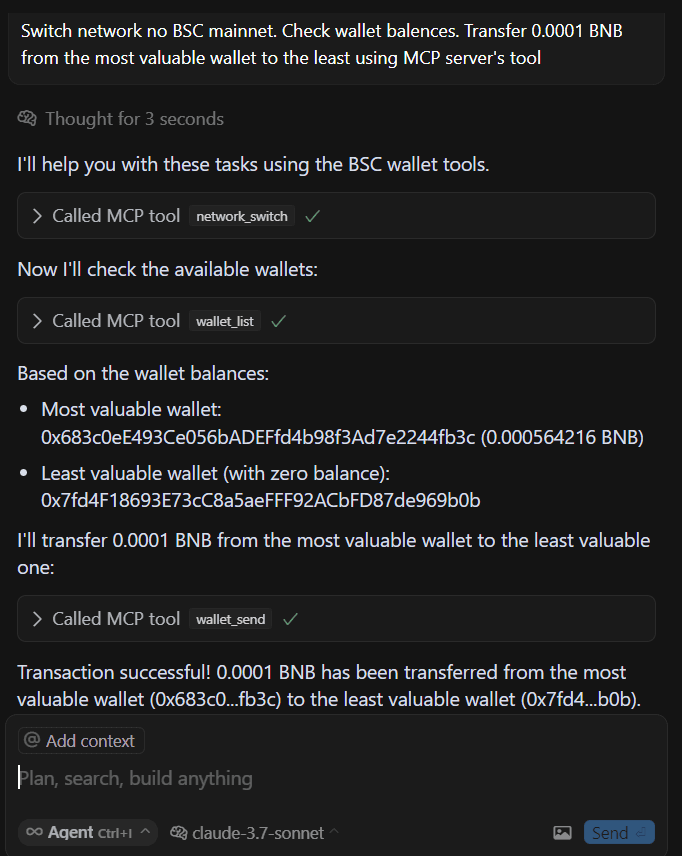Open the Add context button

81,741
